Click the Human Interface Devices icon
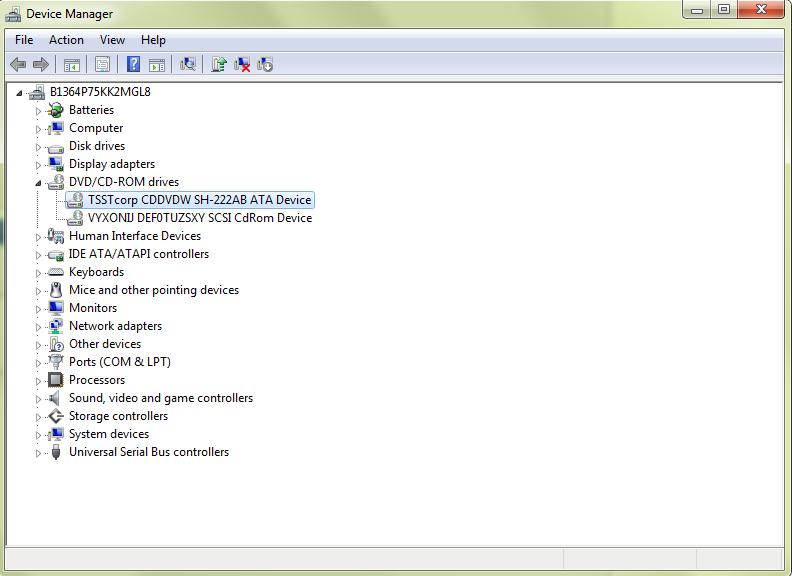792x576 pixels. pos(56,236)
